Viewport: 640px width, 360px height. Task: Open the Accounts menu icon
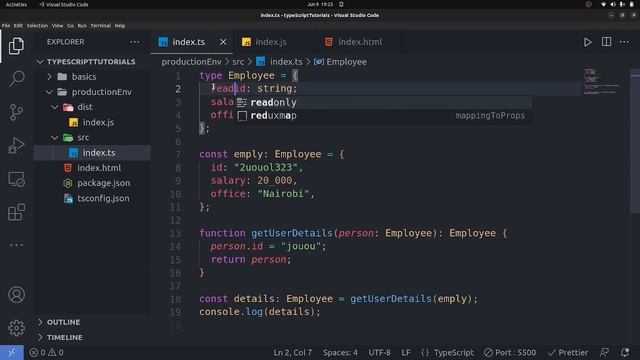point(16,295)
